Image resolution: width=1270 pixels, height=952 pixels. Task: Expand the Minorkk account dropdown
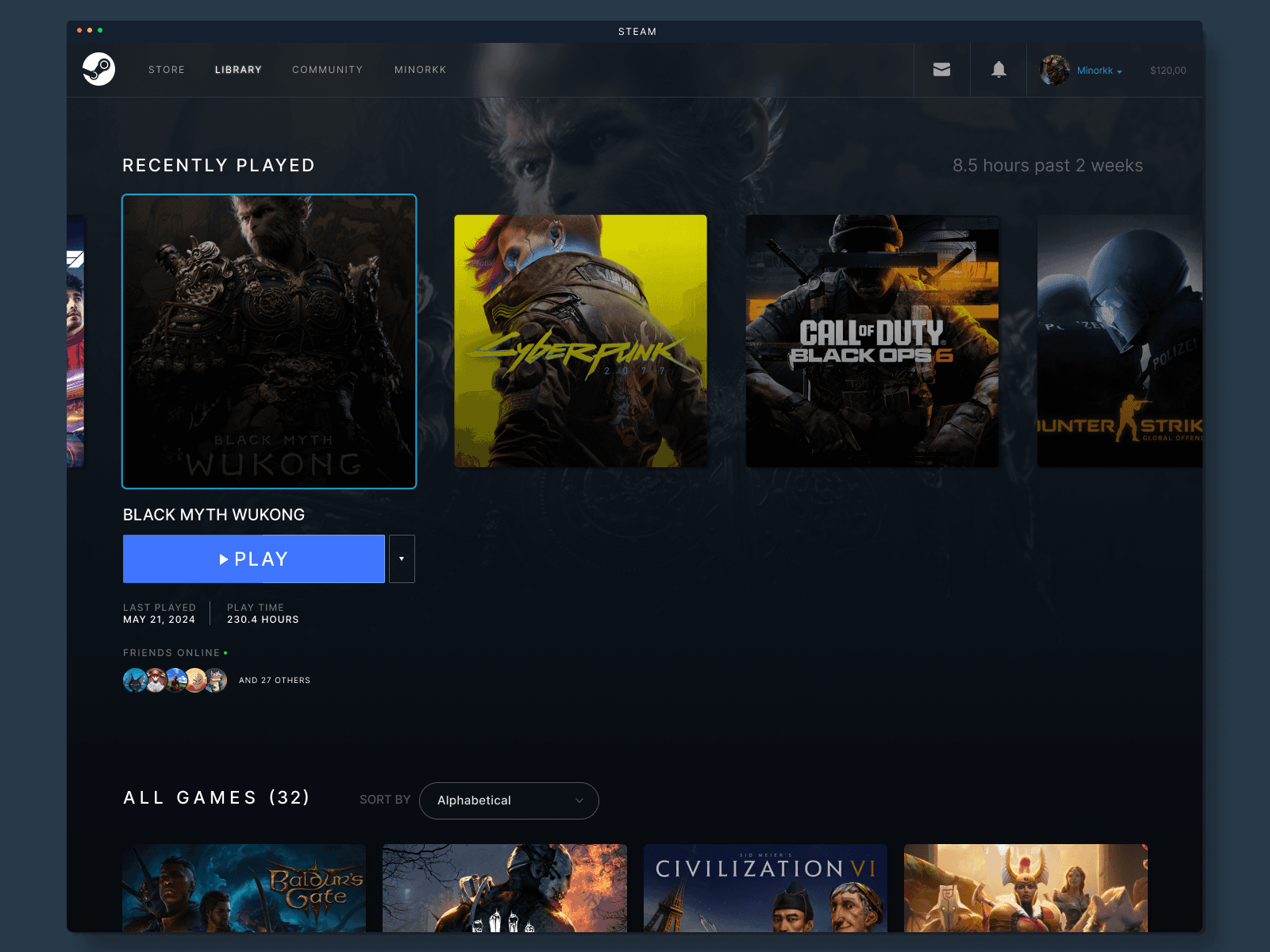[1099, 71]
